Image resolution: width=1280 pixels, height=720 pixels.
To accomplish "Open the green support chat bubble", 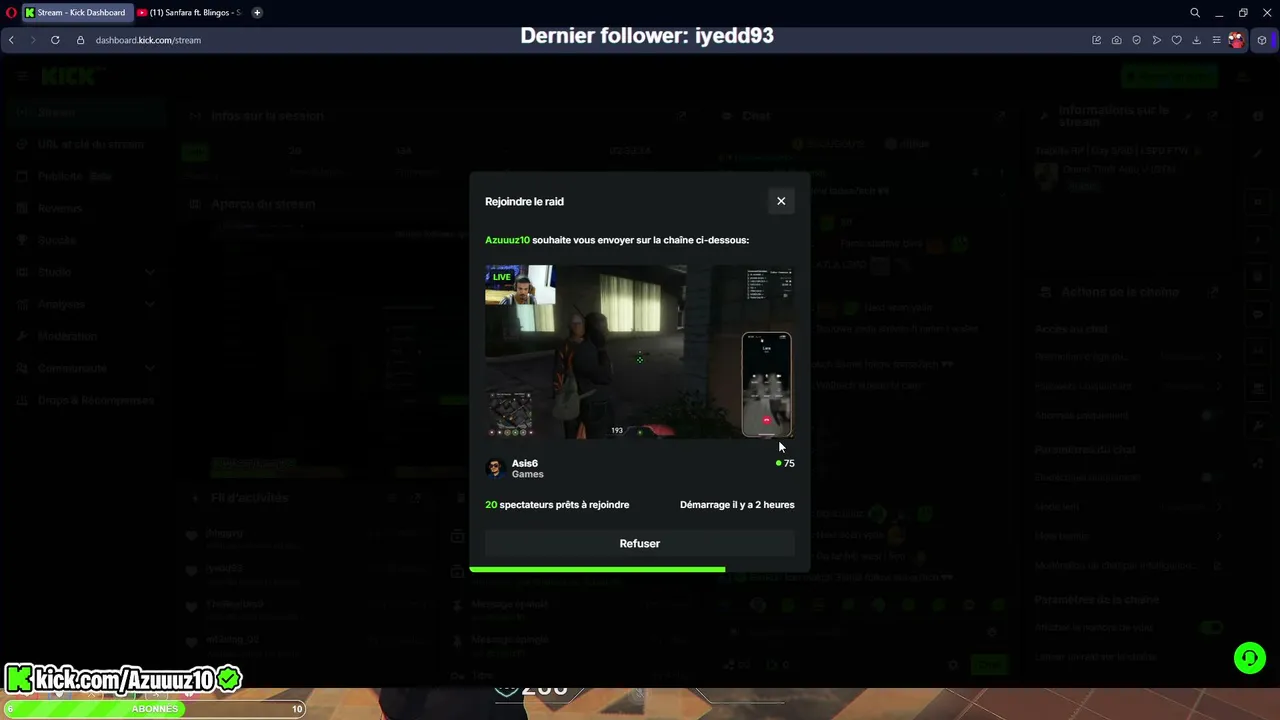I will pos(1249,657).
